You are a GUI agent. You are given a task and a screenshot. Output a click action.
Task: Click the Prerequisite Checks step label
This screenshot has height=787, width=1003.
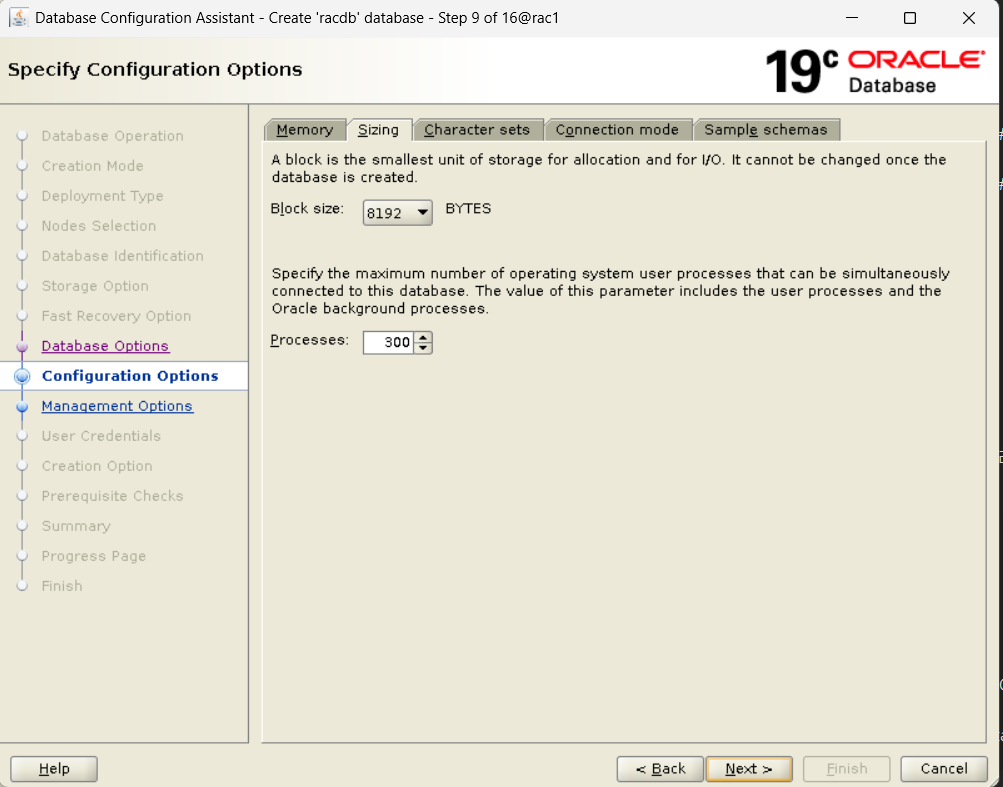113,496
